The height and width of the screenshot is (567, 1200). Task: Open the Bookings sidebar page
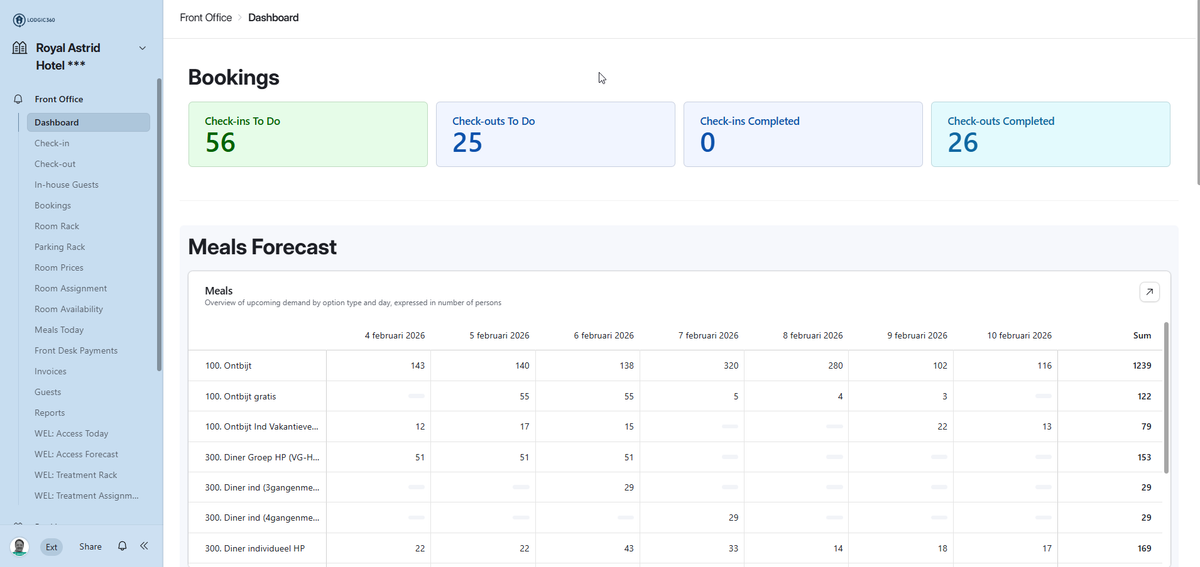[x=53, y=205]
